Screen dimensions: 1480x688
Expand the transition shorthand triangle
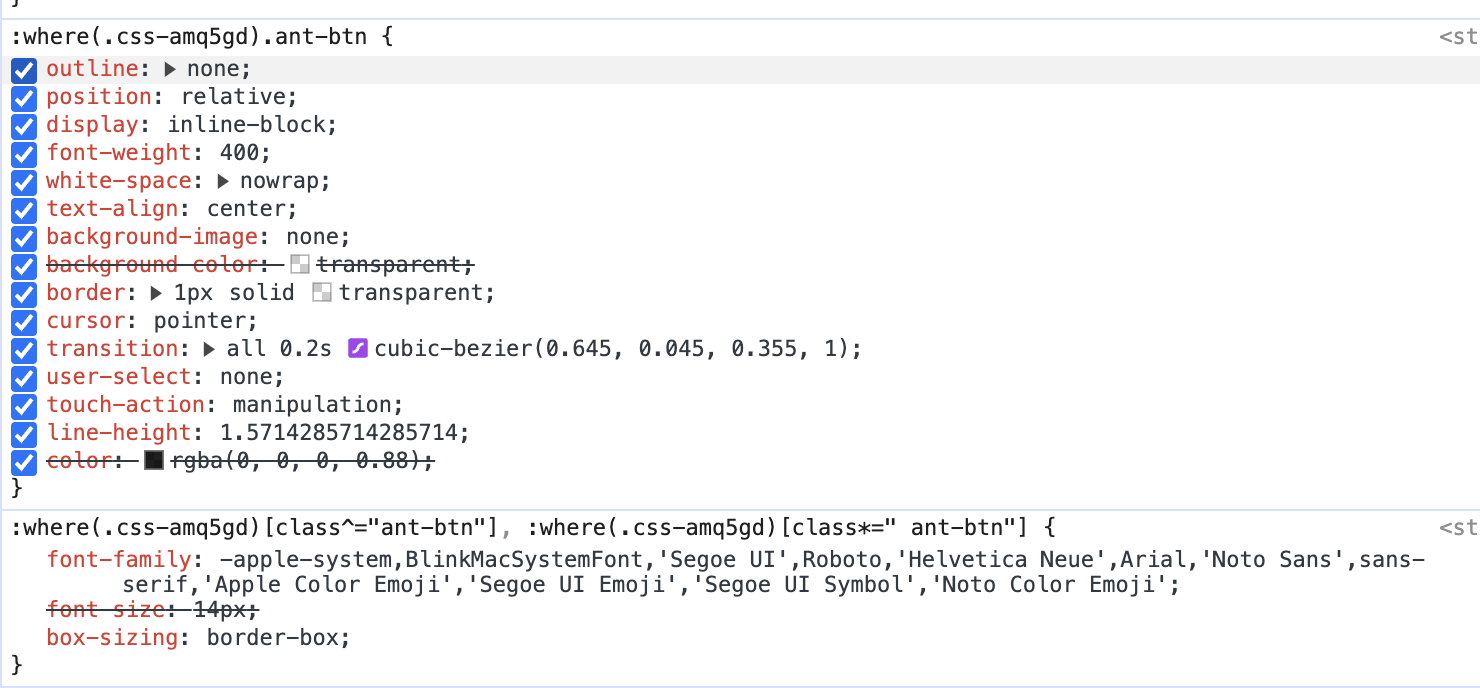(209, 349)
